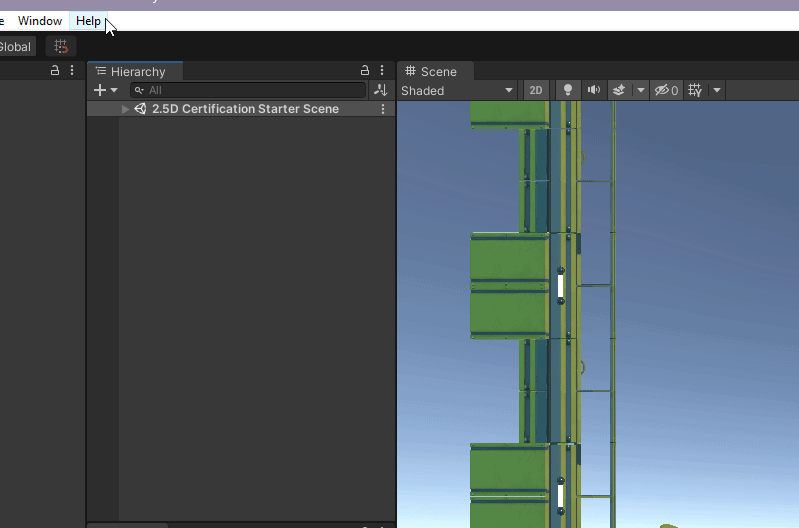Open left panel three-dot options menu
Viewport: 799px width, 528px height.
(72, 70)
